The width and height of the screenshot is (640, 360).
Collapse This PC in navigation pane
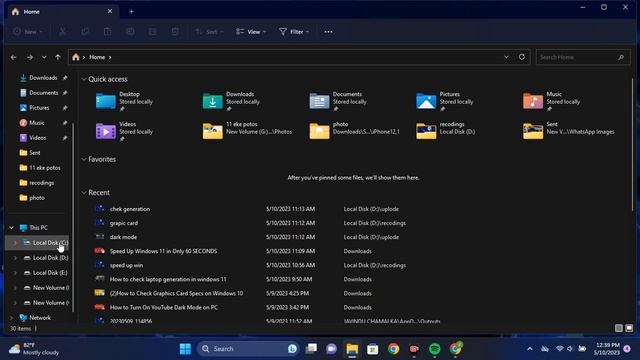pos(11,228)
